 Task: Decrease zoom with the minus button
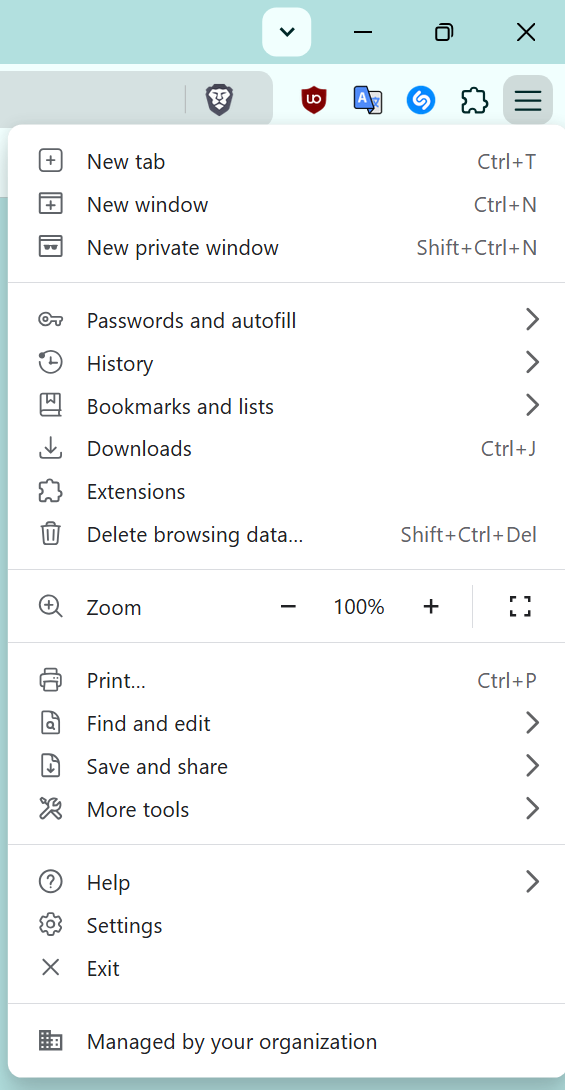(x=288, y=607)
